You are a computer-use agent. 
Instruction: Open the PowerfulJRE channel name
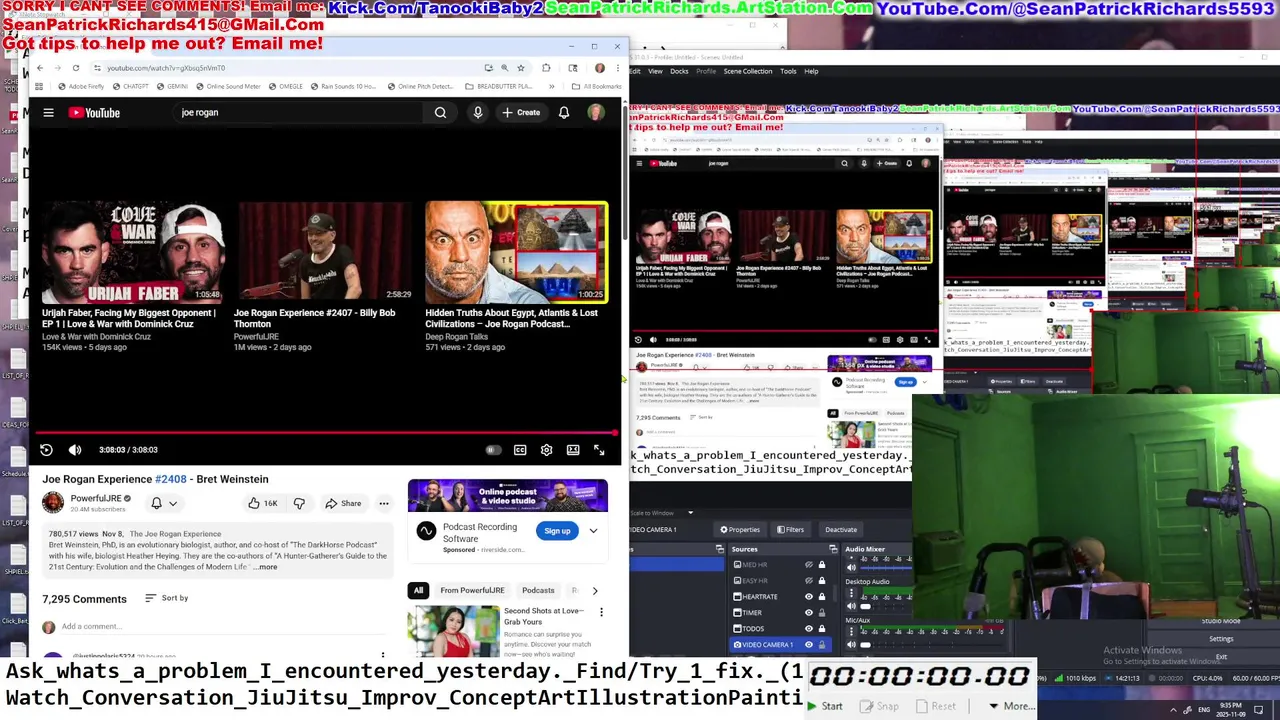(x=96, y=498)
